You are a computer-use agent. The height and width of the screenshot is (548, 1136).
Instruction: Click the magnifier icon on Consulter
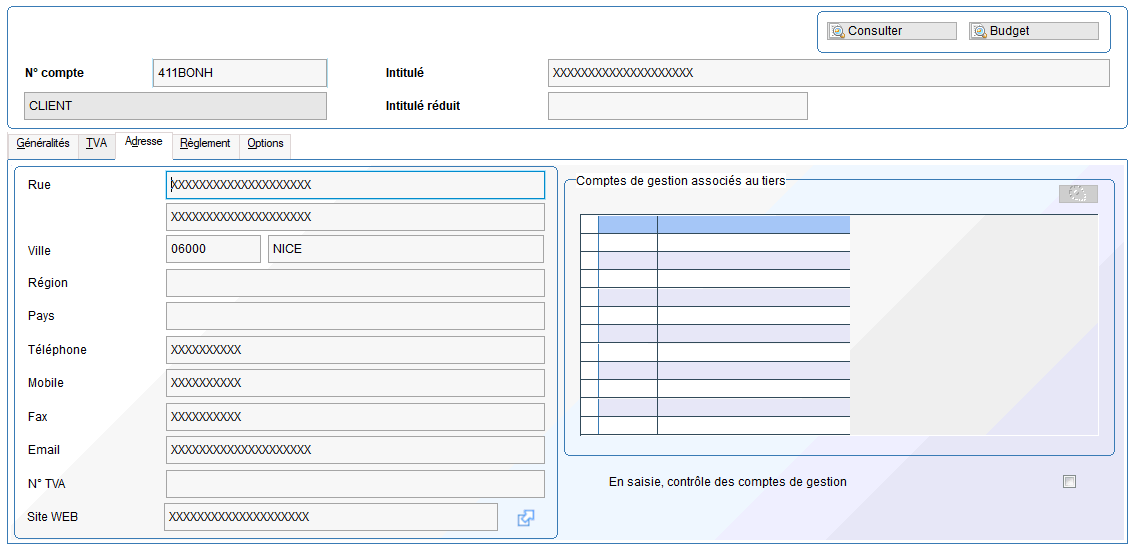click(838, 31)
